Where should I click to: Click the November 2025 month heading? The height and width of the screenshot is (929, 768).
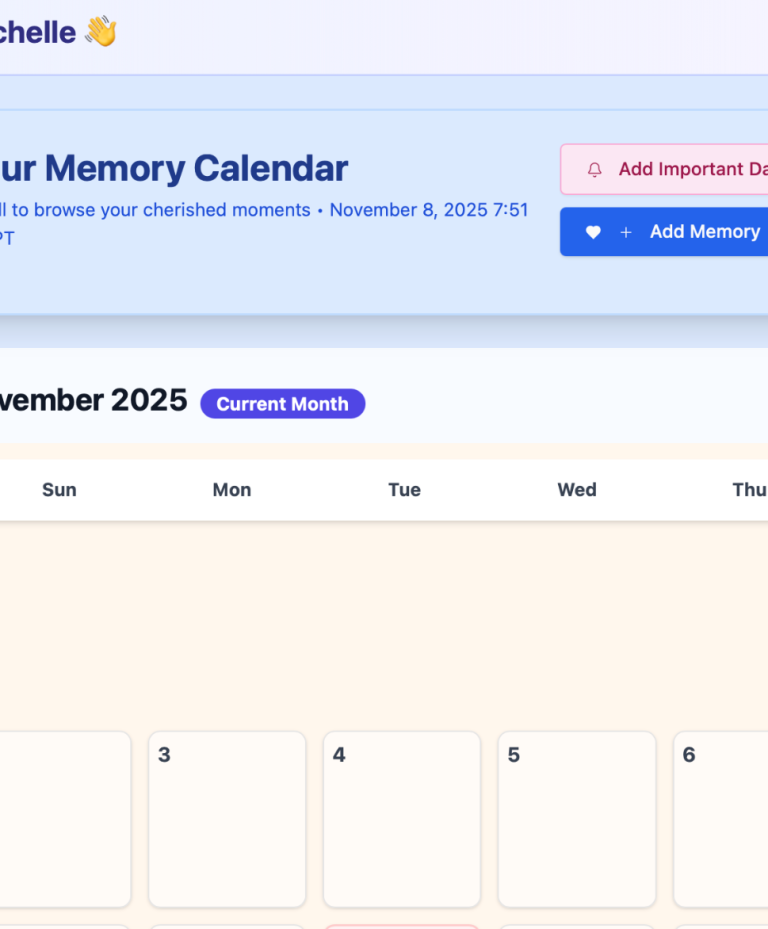point(93,400)
